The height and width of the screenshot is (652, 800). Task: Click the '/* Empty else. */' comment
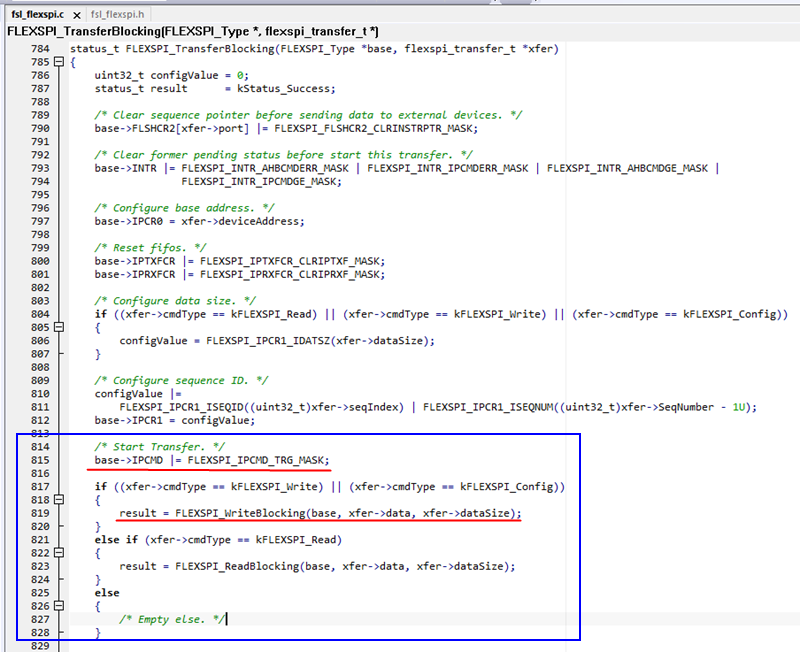(x=171, y=619)
